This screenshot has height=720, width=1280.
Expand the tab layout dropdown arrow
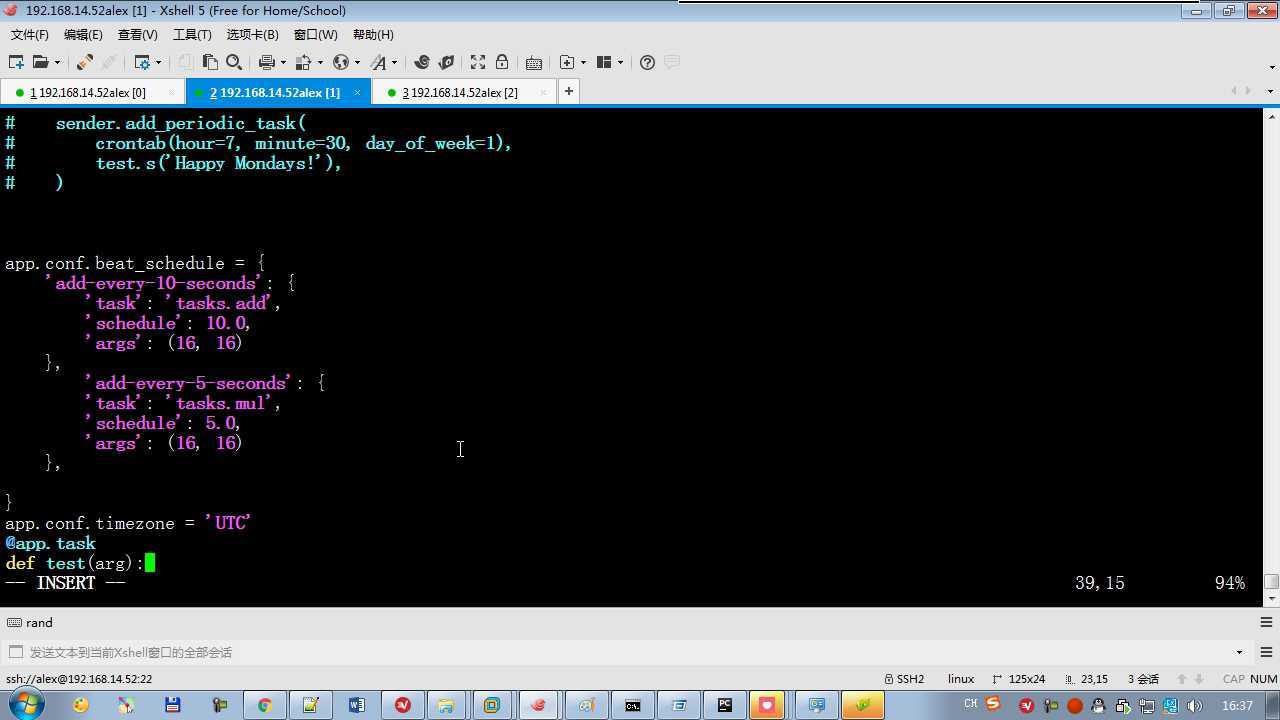pos(621,62)
